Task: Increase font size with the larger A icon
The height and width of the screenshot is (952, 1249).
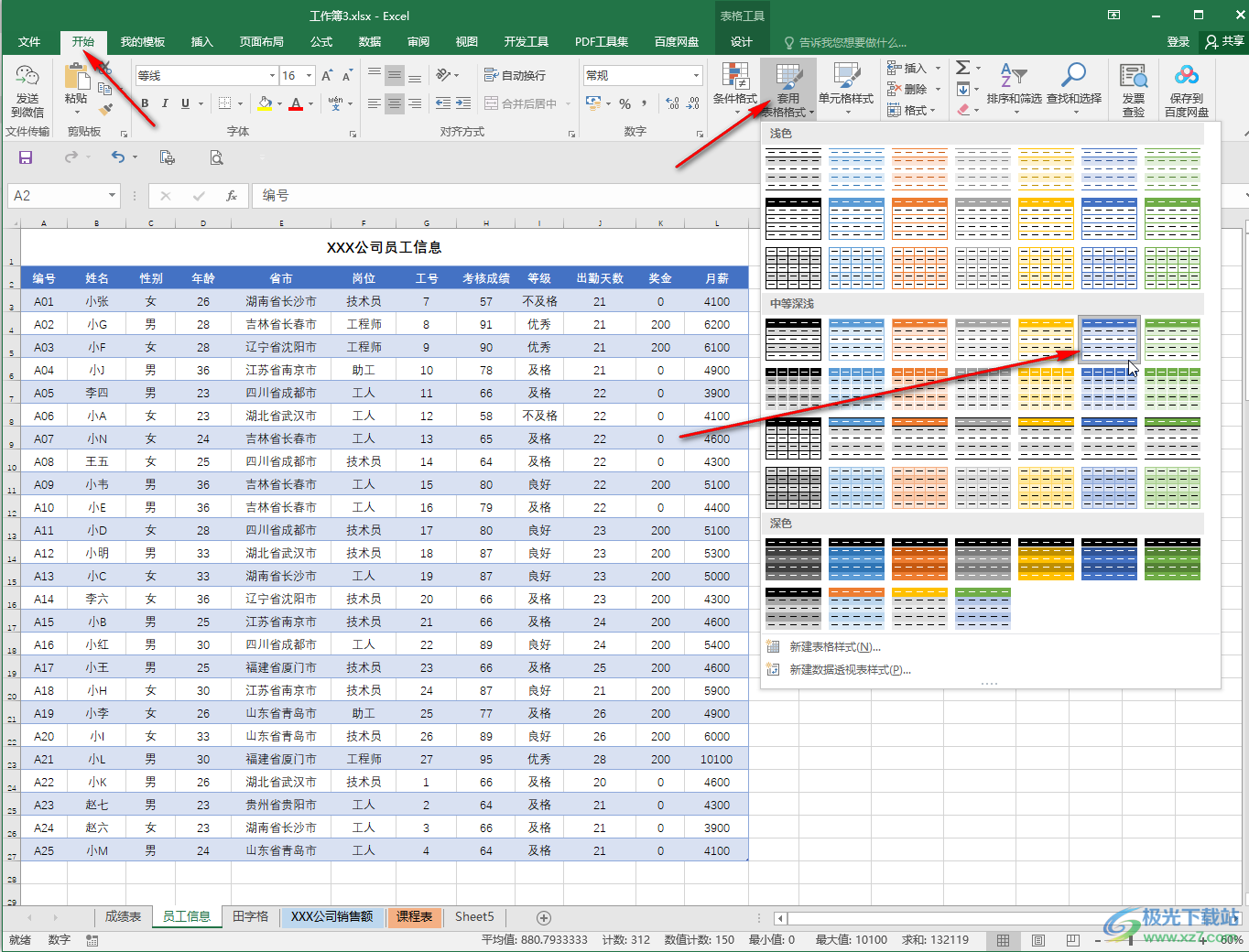Action: 327,76
